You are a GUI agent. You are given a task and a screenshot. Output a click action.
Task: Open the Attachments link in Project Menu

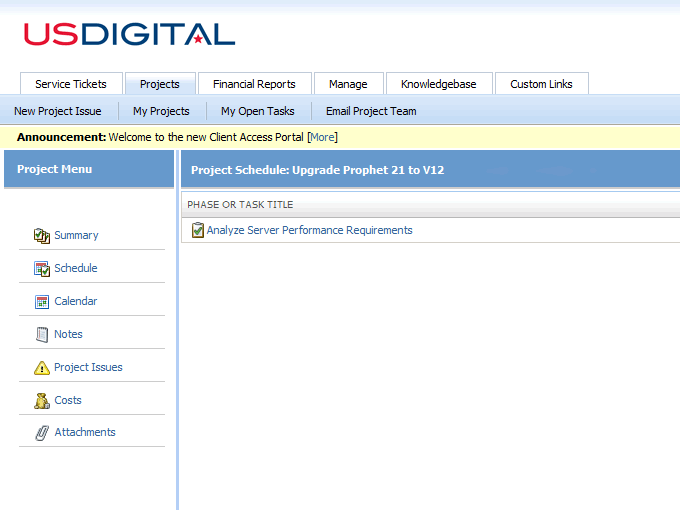pyautogui.click(x=85, y=432)
